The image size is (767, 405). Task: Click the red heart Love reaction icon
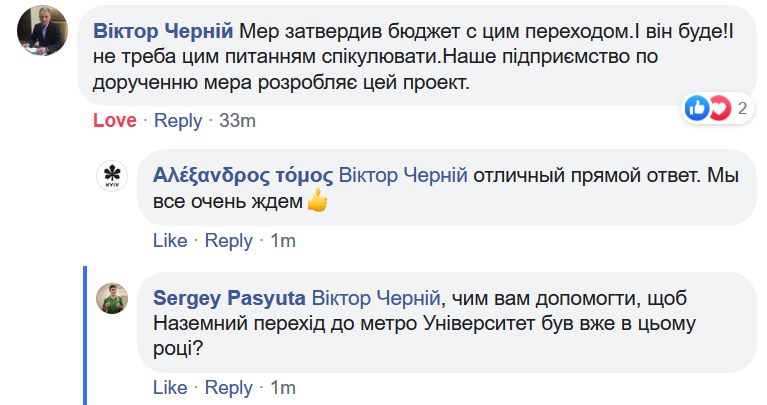coord(720,107)
